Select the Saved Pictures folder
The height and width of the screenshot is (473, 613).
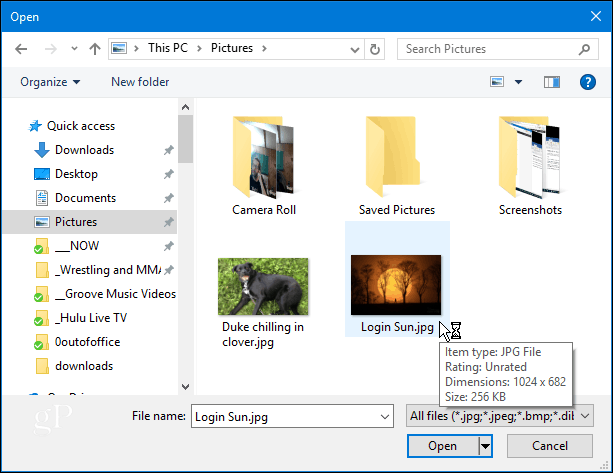[397, 166]
